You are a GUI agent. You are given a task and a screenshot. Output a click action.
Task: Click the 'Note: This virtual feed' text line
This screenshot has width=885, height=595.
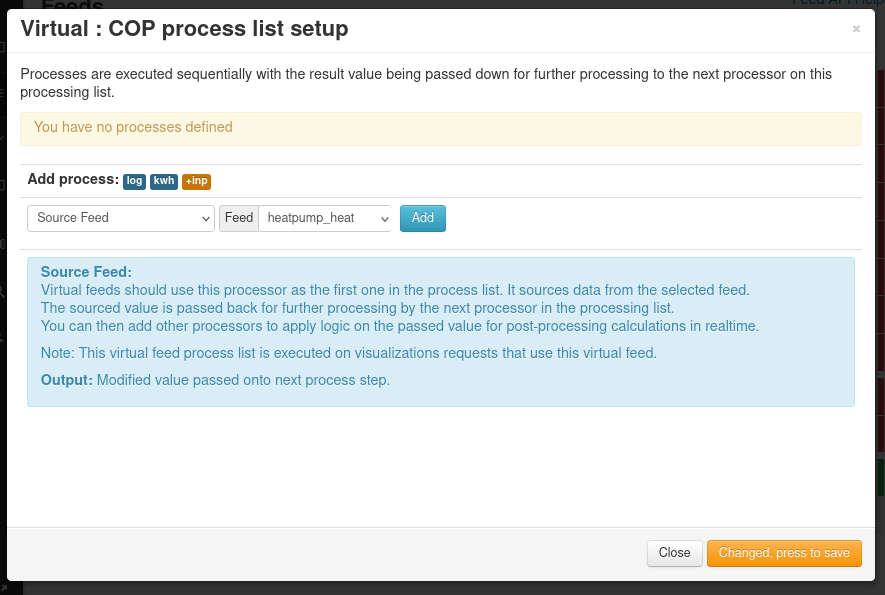point(349,353)
